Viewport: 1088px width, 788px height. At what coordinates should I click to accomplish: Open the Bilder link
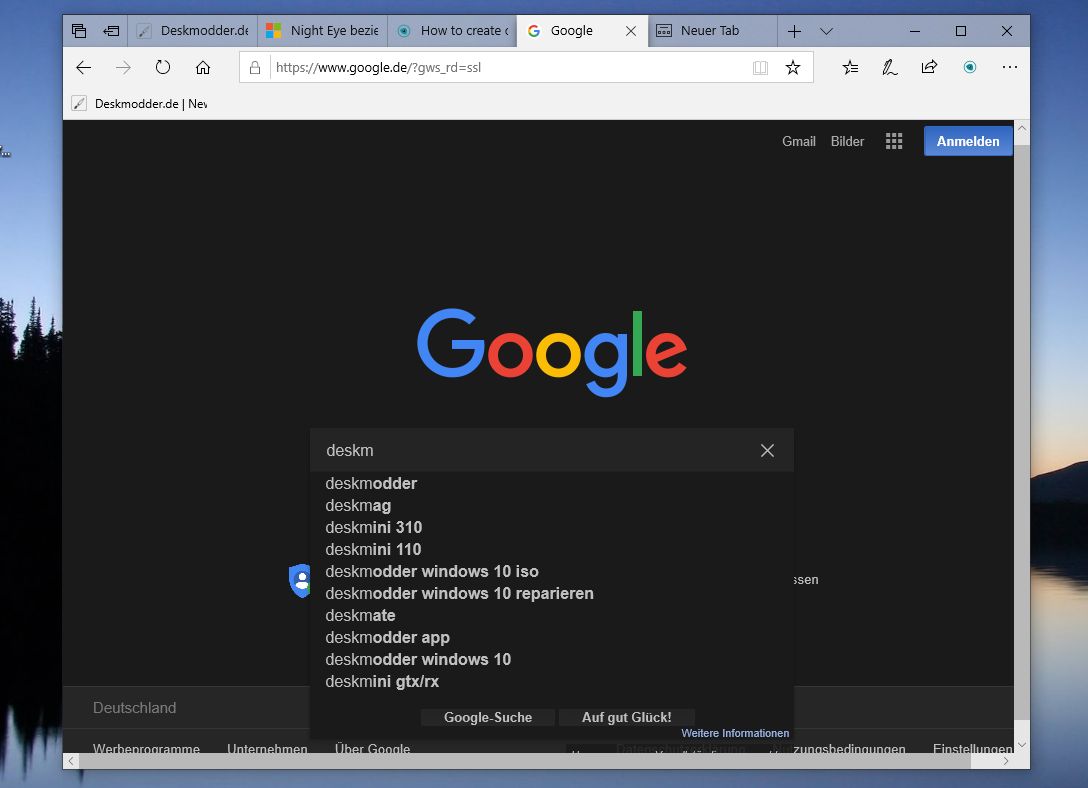click(x=847, y=142)
